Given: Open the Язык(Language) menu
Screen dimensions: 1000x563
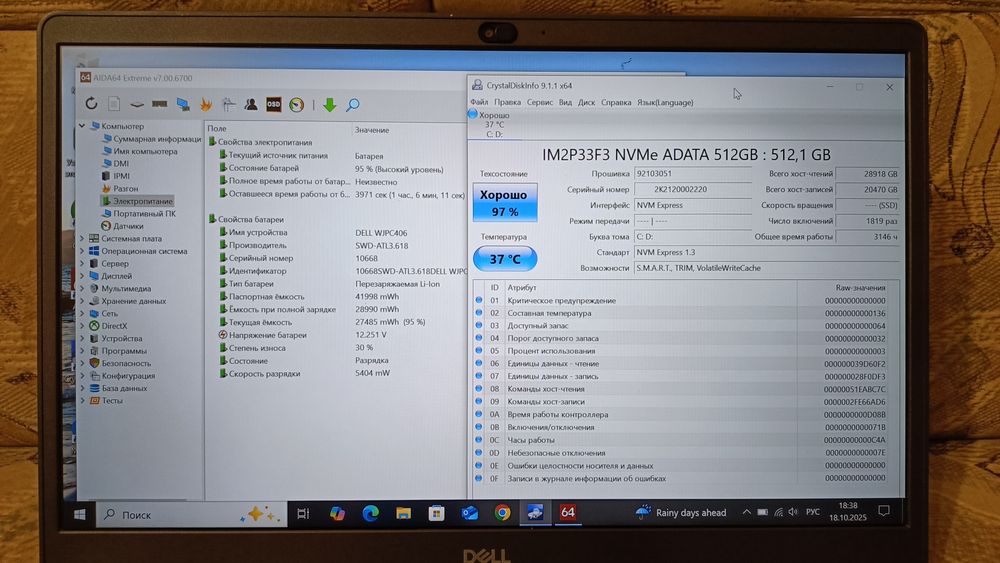Looking at the screenshot, I should [665, 102].
